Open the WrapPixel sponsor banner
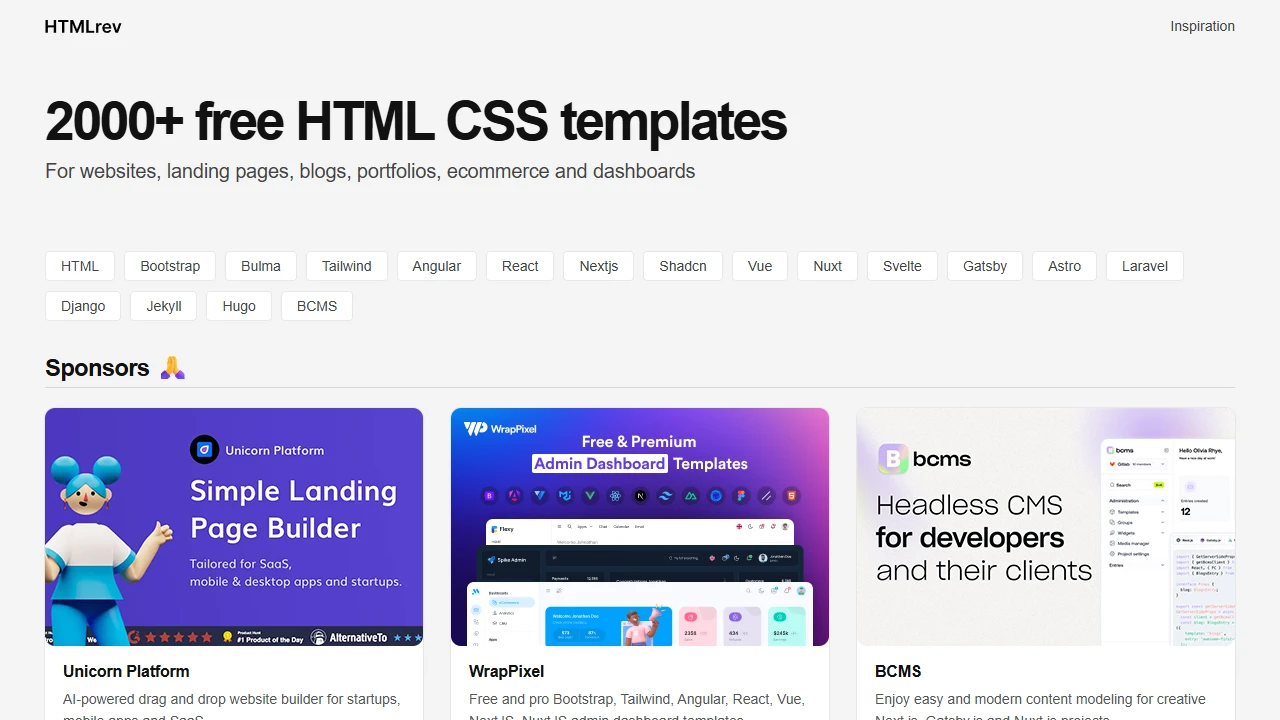The width and height of the screenshot is (1280, 720). [x=640, y=527]
